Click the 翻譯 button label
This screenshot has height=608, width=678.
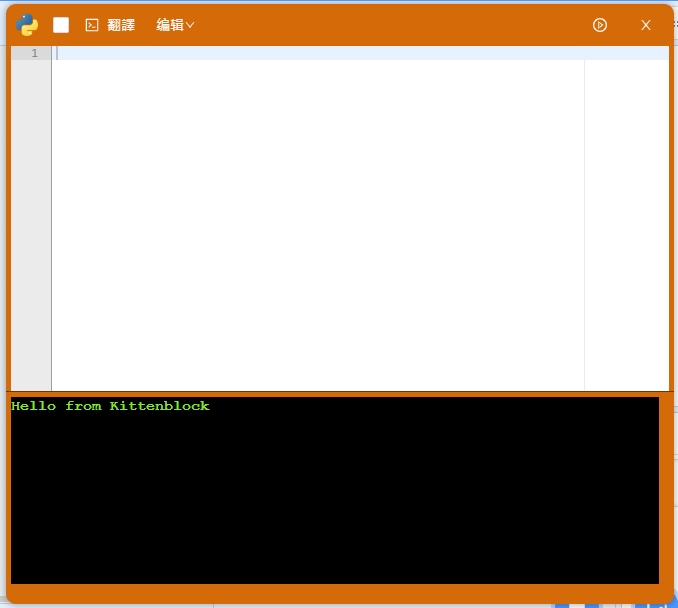[x=121, y=25]
